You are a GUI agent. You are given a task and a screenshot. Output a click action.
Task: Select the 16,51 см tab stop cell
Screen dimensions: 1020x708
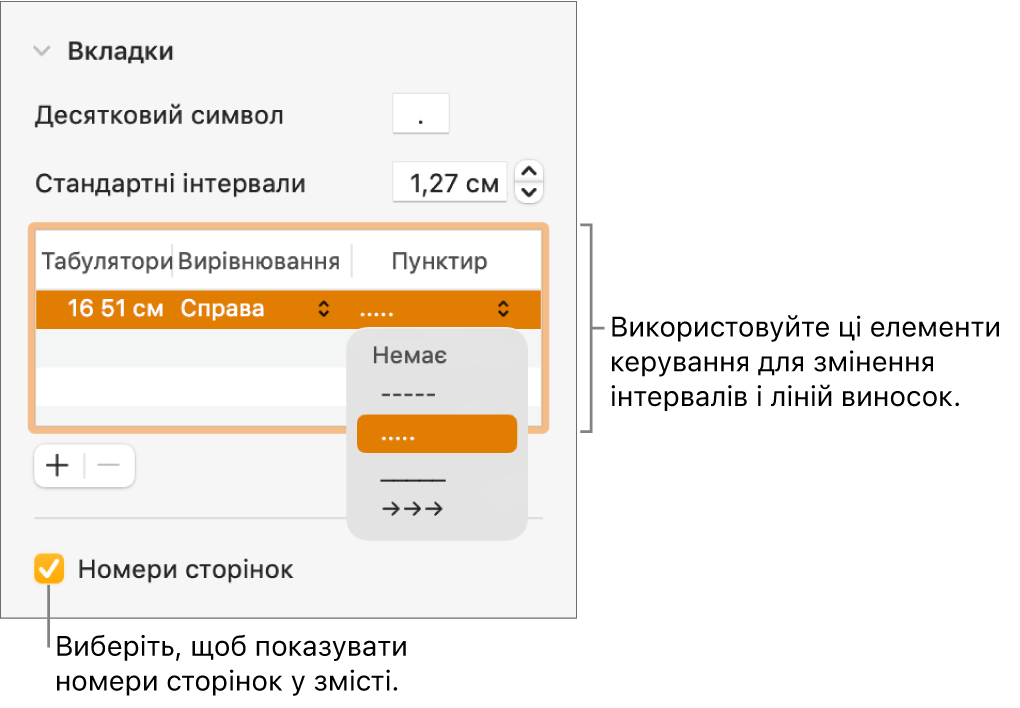(x=115, y=309)
